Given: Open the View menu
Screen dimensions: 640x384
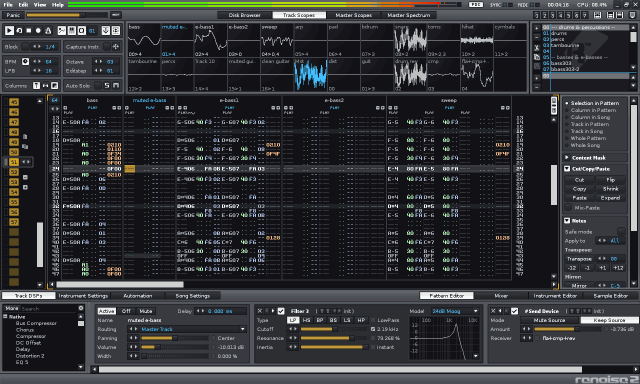Looking at the screenshot, I should [x=40, y=4].
